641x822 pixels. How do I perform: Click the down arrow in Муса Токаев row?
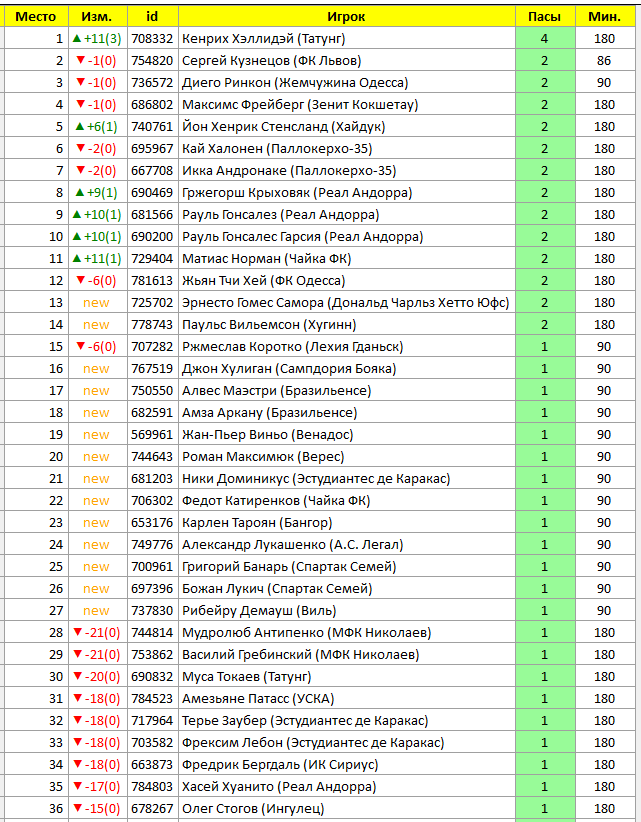[78, 676]
